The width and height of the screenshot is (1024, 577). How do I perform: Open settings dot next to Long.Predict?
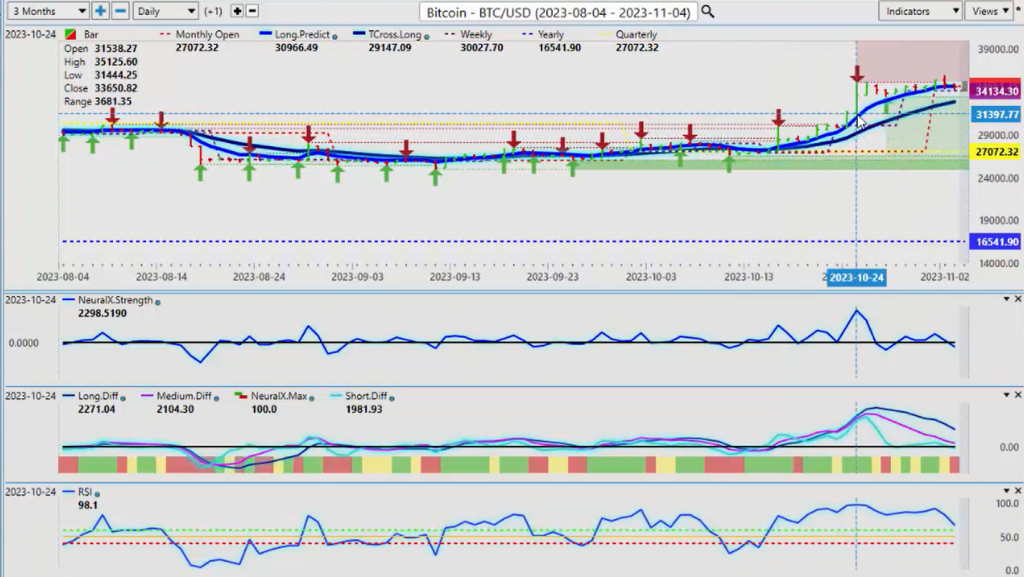point(335,37)
